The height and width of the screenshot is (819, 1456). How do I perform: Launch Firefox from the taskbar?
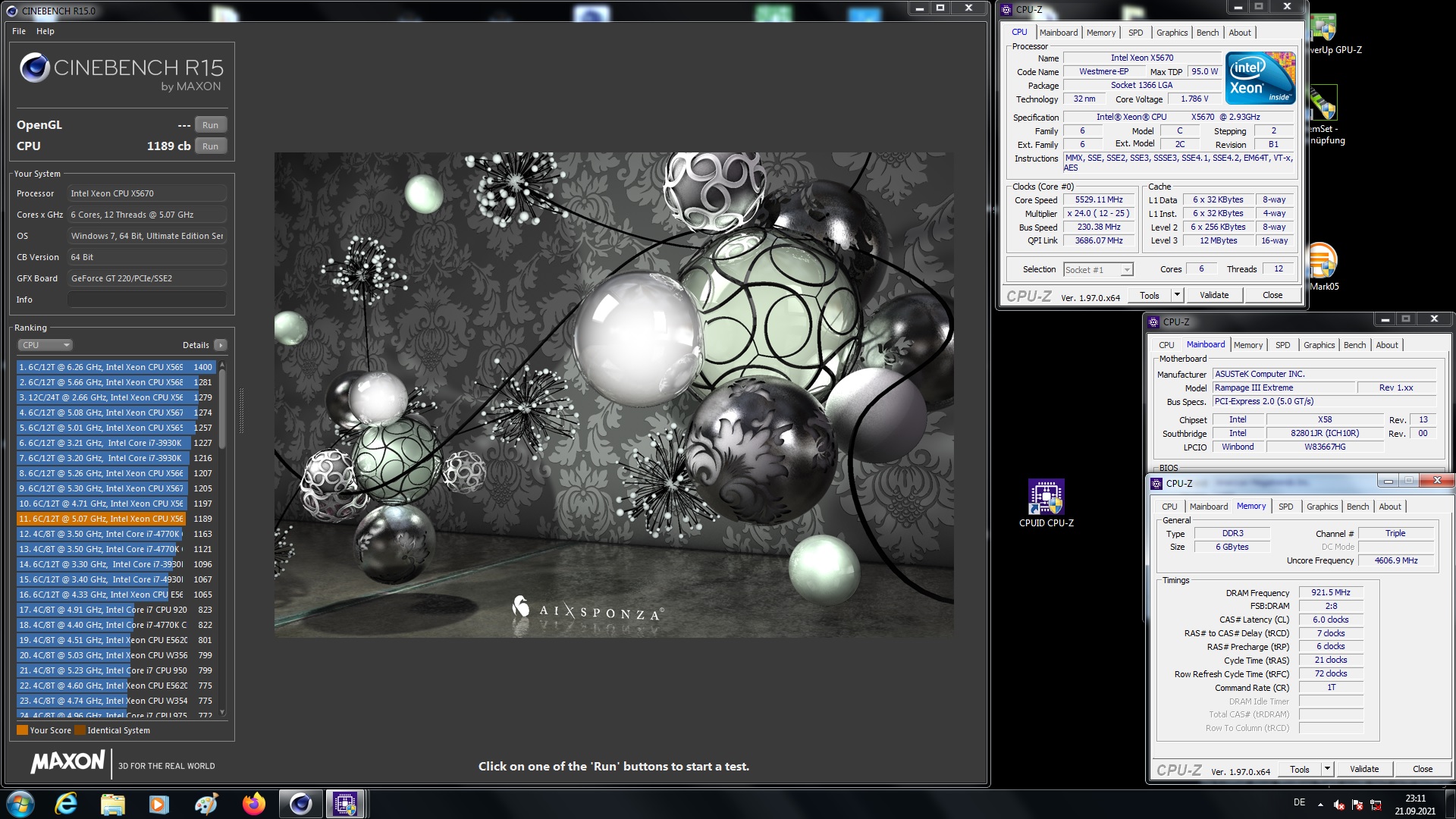pyautogui.click(x=253, y=804)
